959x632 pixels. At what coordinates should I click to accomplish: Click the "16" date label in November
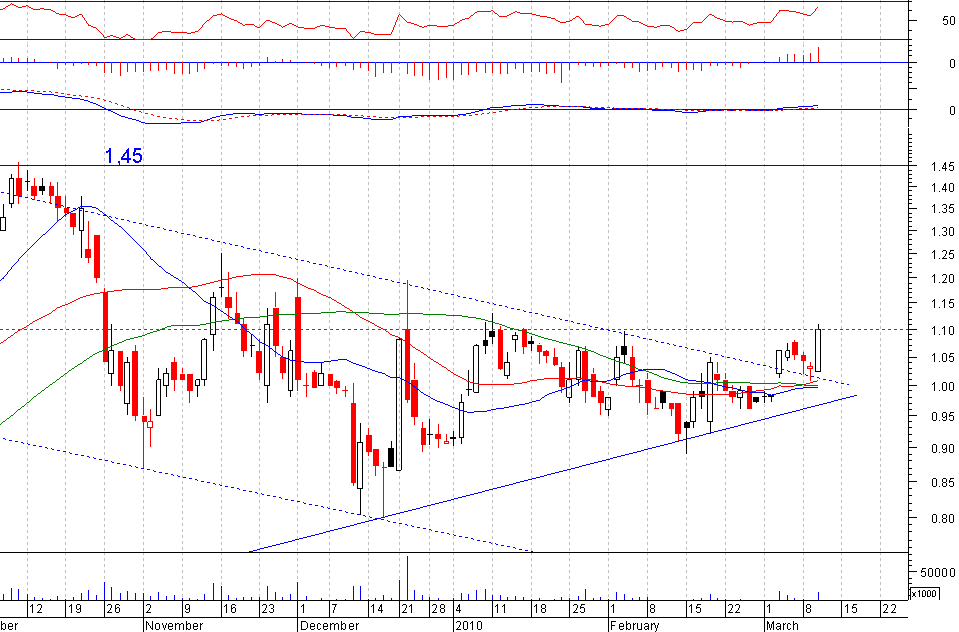click(229, 609)
